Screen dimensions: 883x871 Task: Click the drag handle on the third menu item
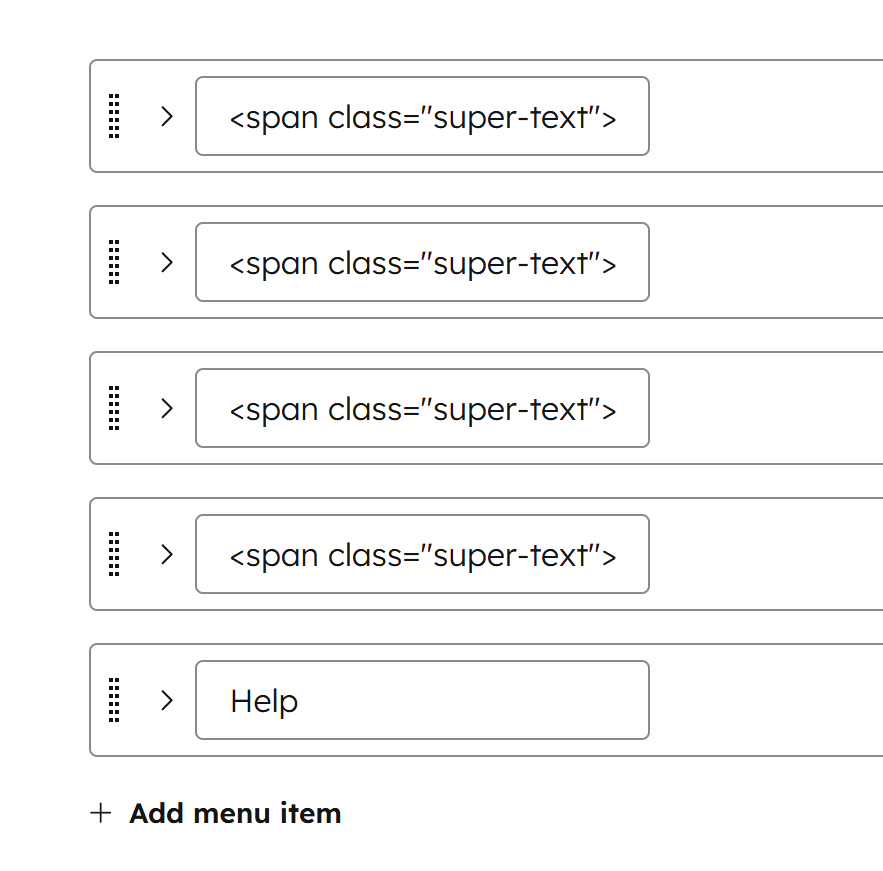coord(113,408)
